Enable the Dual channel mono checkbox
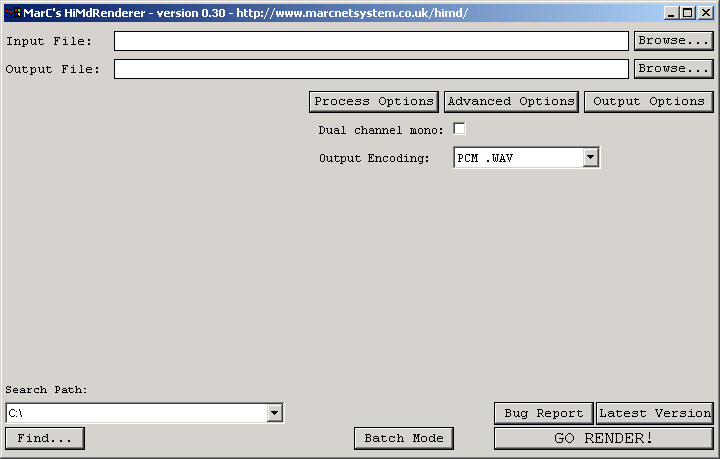 coord(459,129)
